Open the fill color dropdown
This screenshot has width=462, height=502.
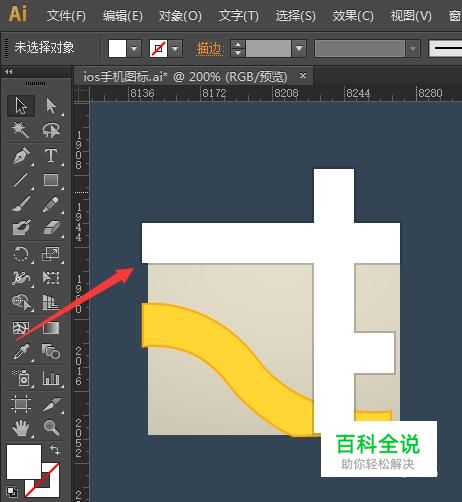tap(134, 49)
